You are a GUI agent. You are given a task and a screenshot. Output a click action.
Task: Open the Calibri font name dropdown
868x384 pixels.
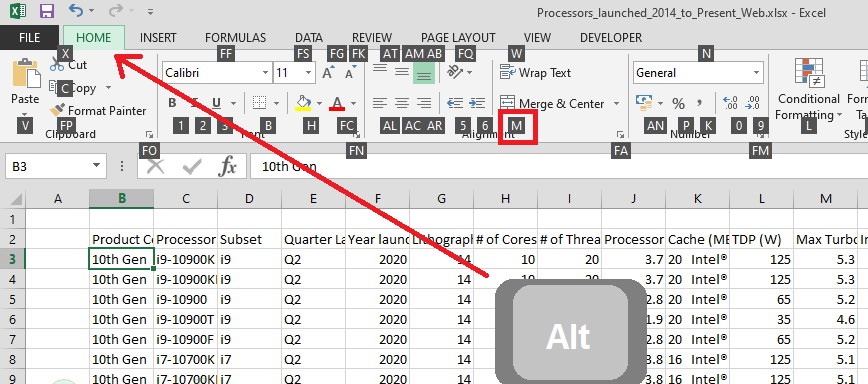pos(266,73)
